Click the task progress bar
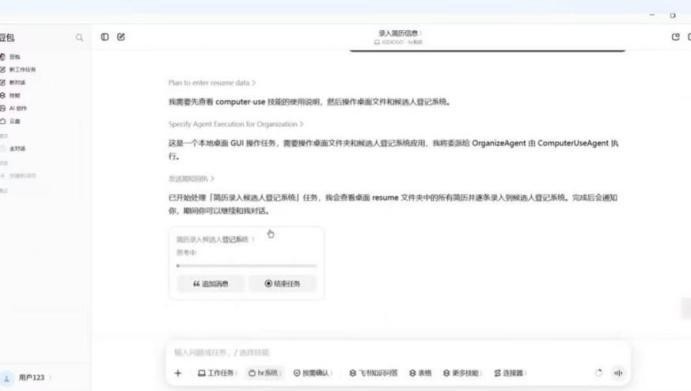This screenshot has width=691, height=391. click(x=246, y=266)
